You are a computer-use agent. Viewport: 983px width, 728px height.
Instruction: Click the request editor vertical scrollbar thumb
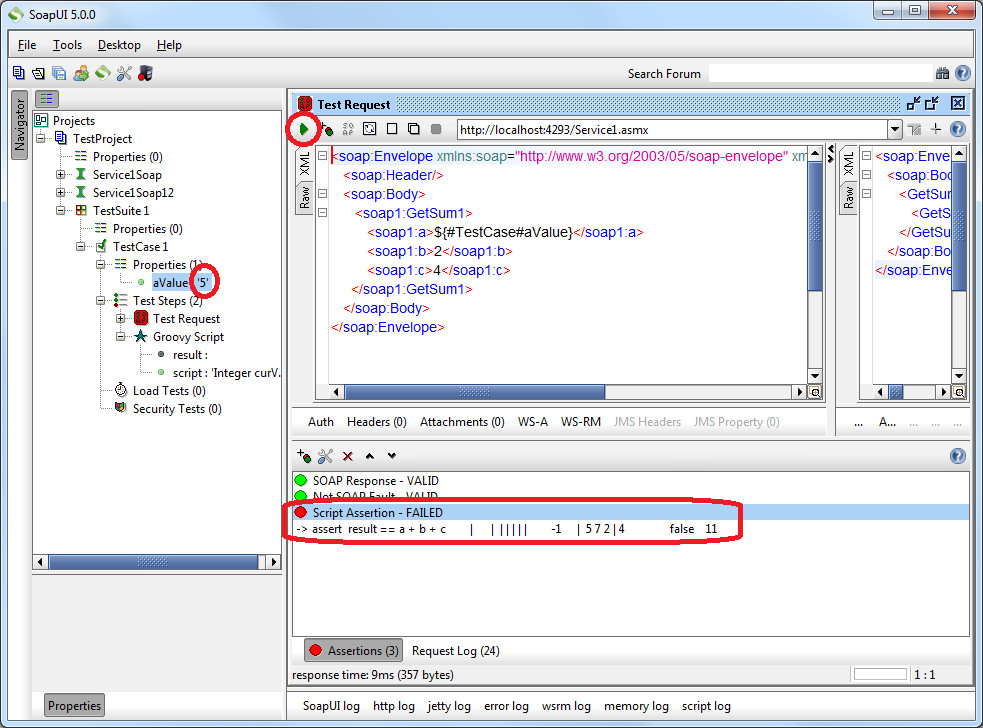(x=815, y=226)
